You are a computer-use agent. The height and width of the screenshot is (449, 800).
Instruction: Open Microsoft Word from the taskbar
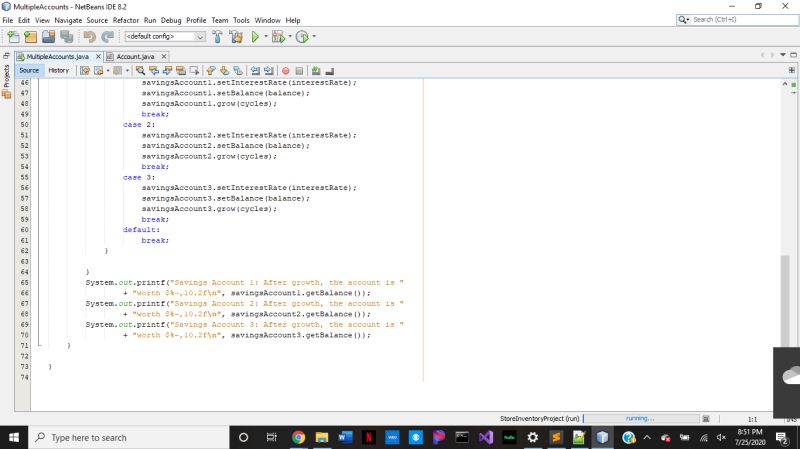click(345, 437)
